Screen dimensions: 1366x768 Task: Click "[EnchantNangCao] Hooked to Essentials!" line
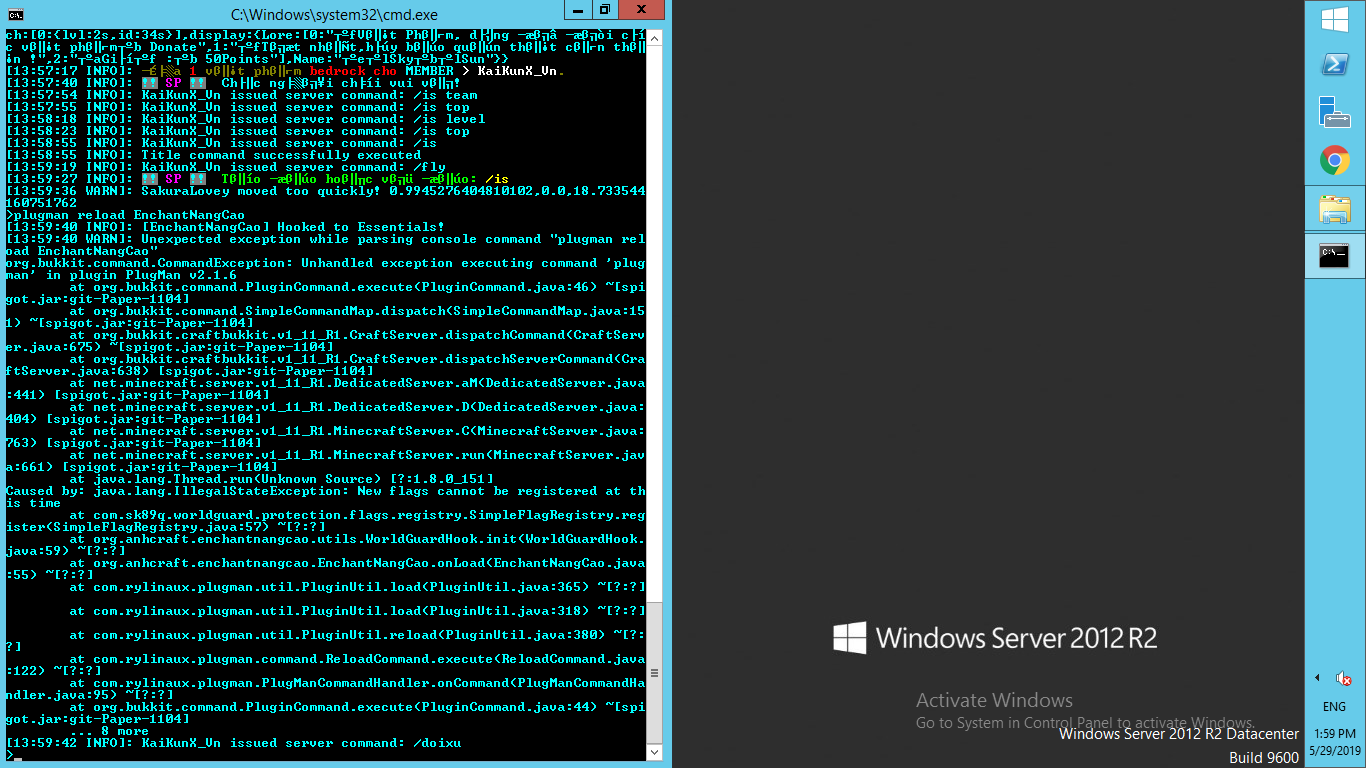click(226, 227)
